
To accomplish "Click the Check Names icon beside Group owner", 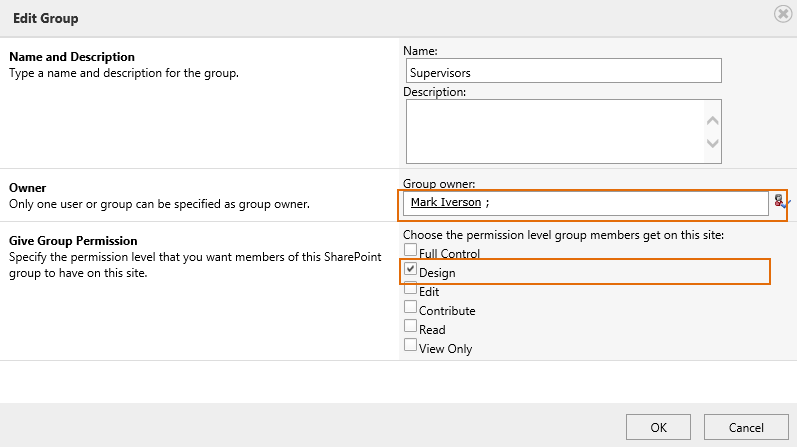I will pyautogui.click(x=779, y=202).
